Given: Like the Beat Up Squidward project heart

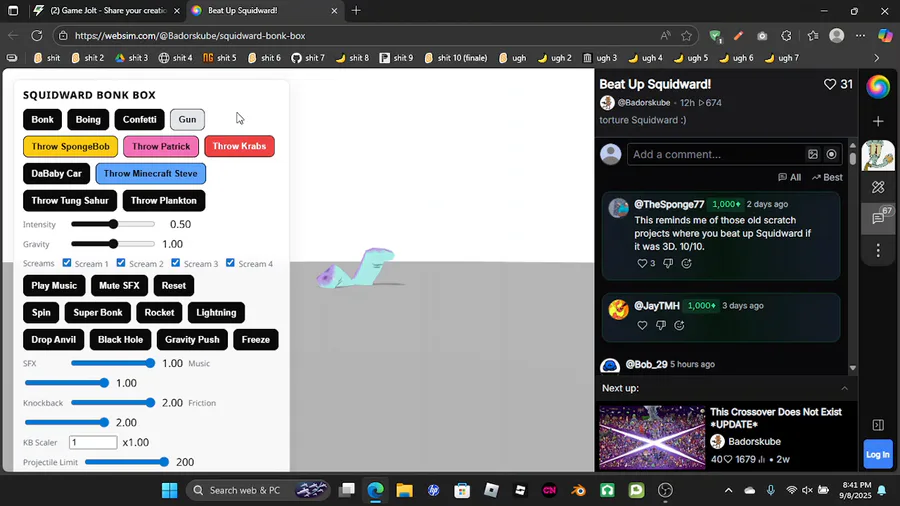Looking at the screenshot, I should click(x=830, y=84).
